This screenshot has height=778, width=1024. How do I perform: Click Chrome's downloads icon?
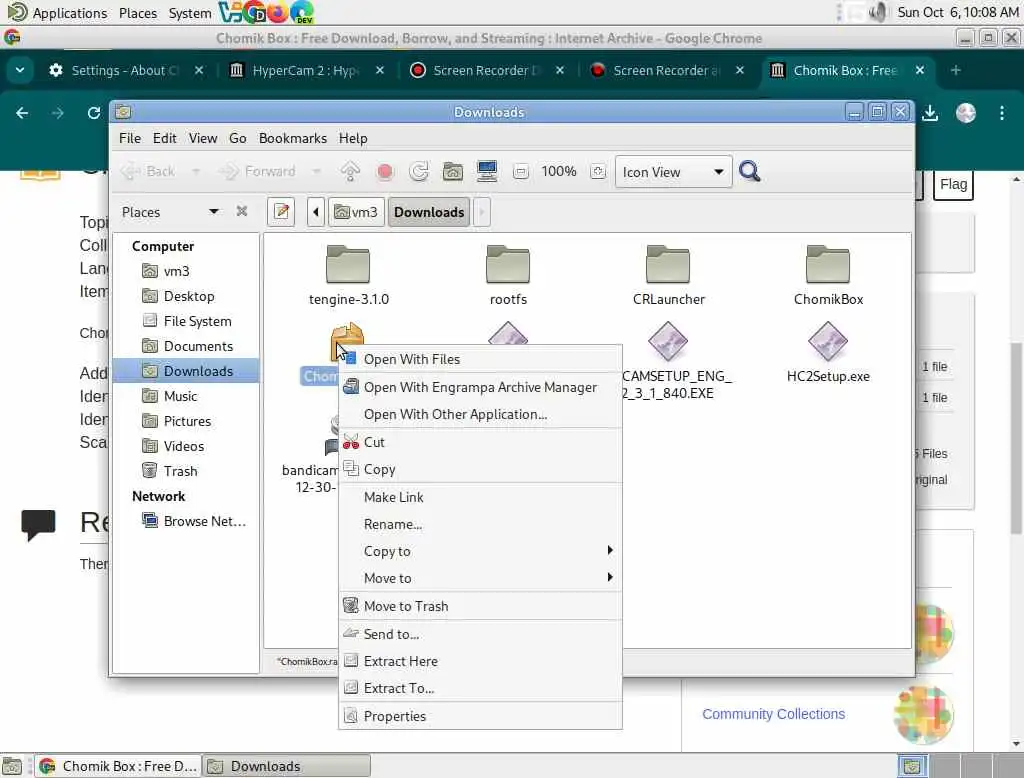point(930,113)
